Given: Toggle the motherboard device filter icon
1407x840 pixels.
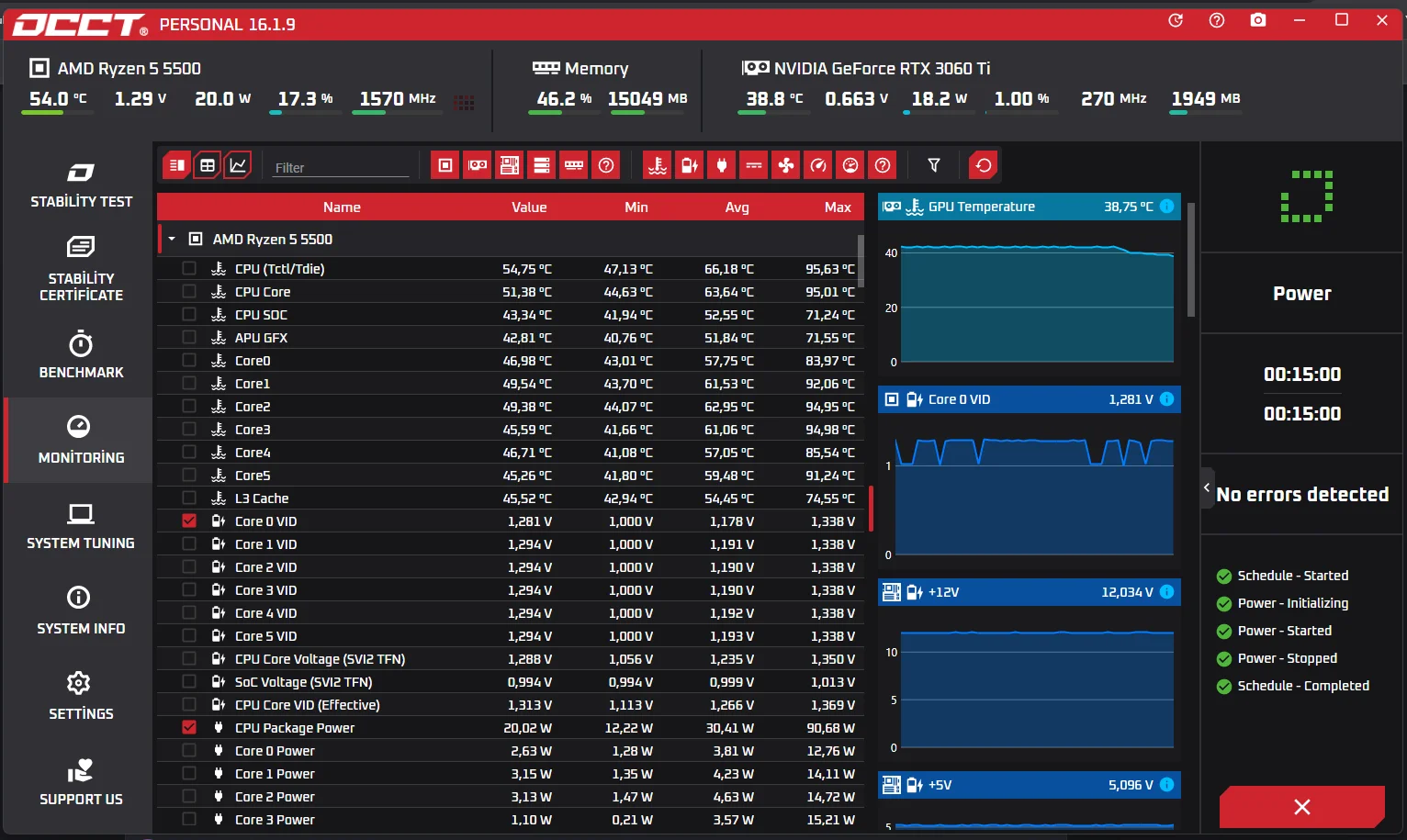Looking at the screenshot, I should coord(510,165).
